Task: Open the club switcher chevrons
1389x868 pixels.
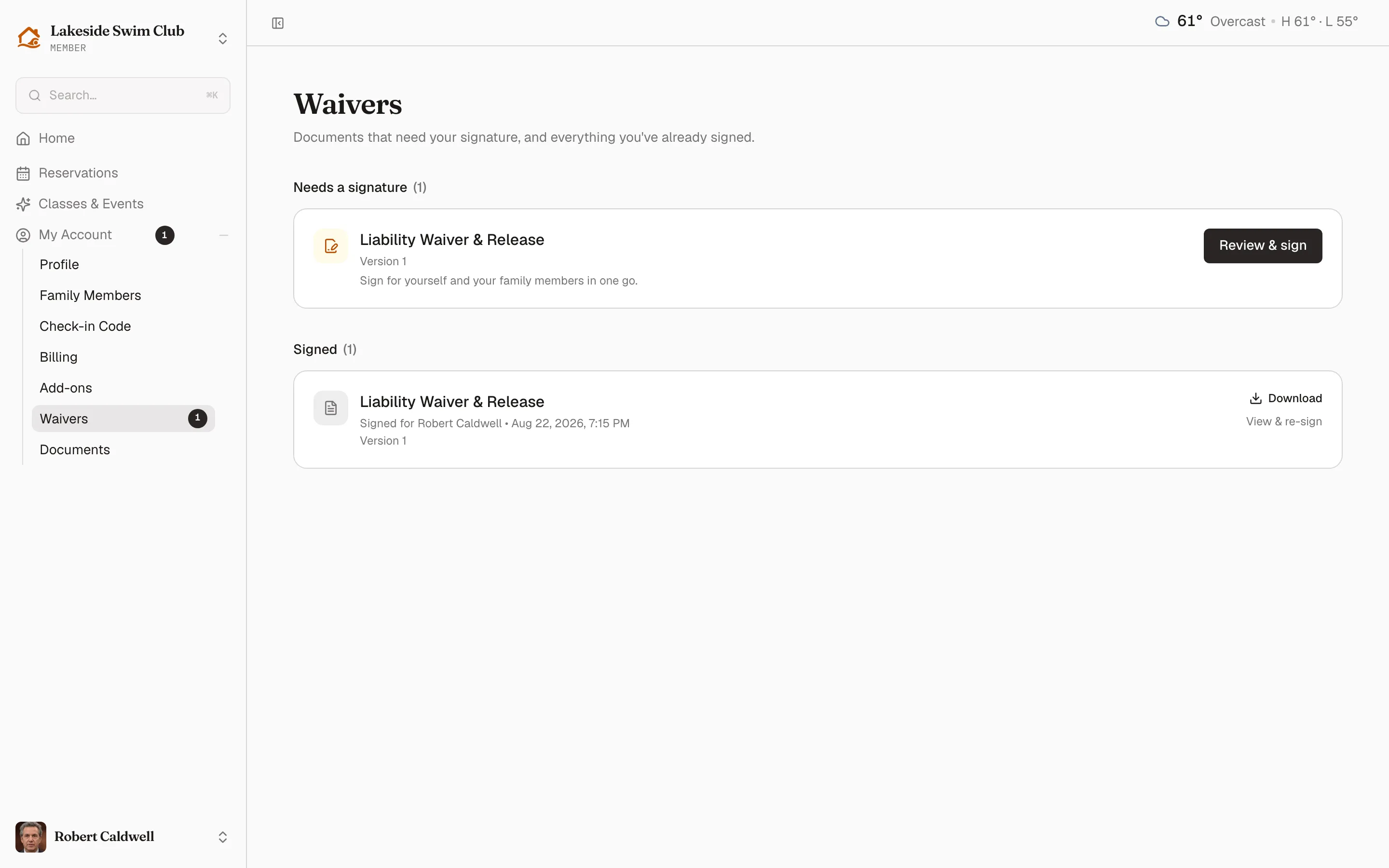Action: click(x=223, y=39)
